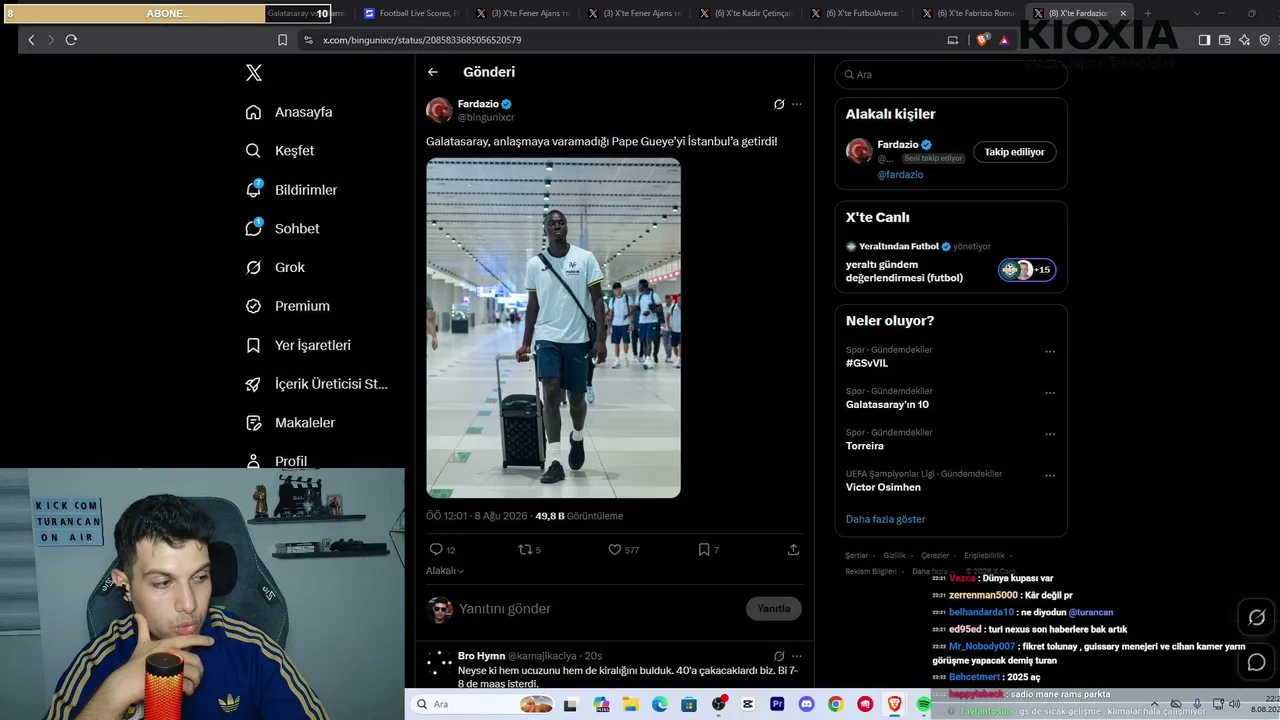Viewport: 1280px width, 720px height.
Task: Share the post via share icon
Action: [793, 550]
